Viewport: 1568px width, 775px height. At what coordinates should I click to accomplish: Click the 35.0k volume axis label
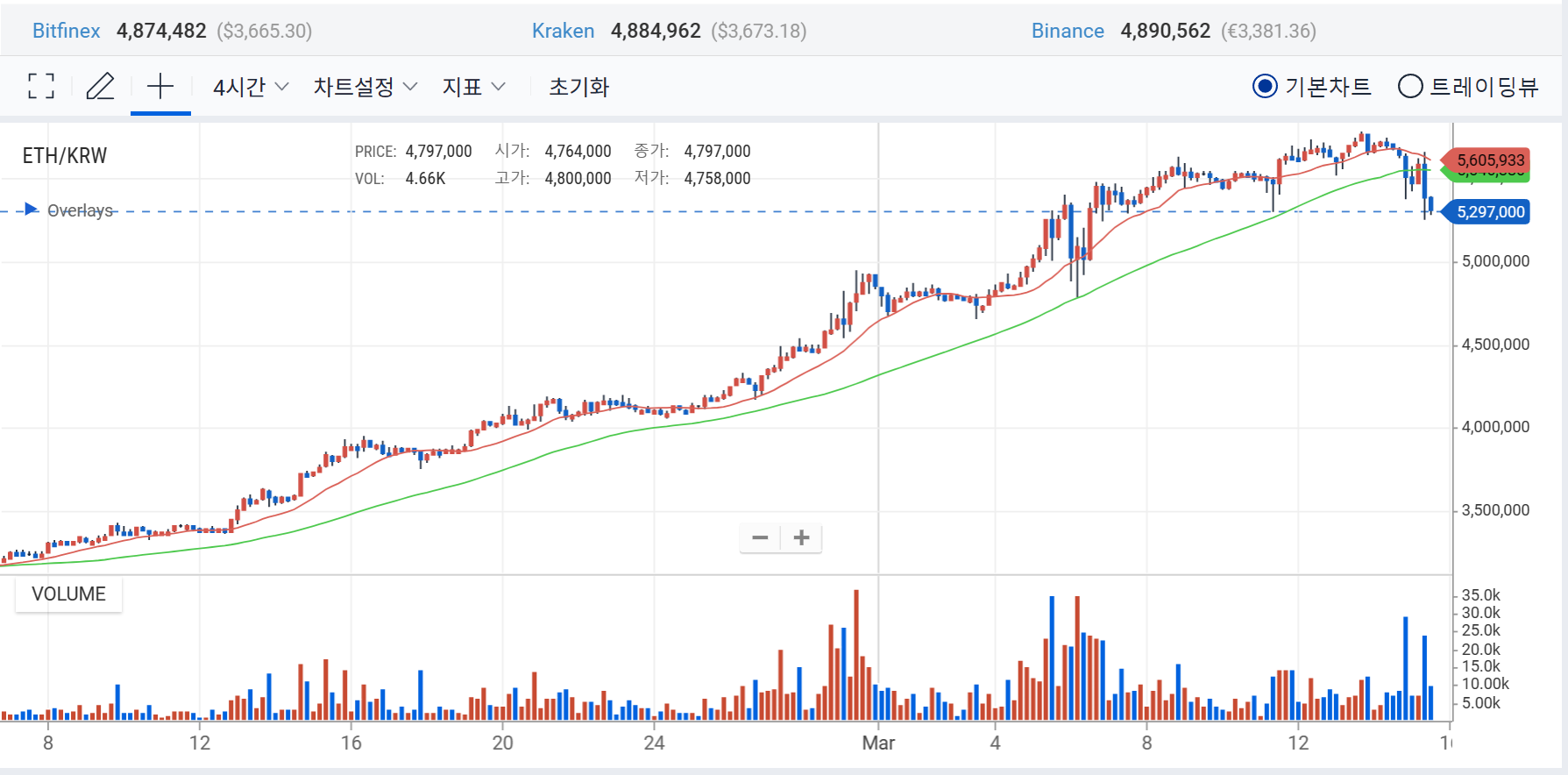tap(1481, 595)
